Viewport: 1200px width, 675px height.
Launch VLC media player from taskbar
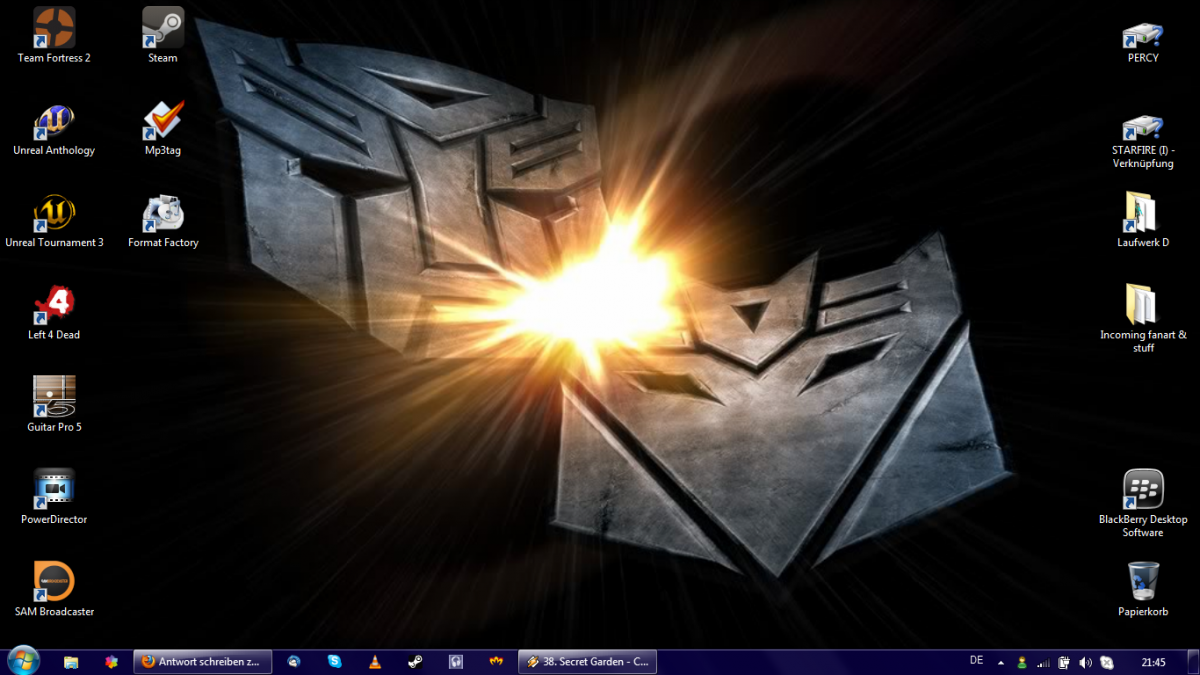point(375,662)
